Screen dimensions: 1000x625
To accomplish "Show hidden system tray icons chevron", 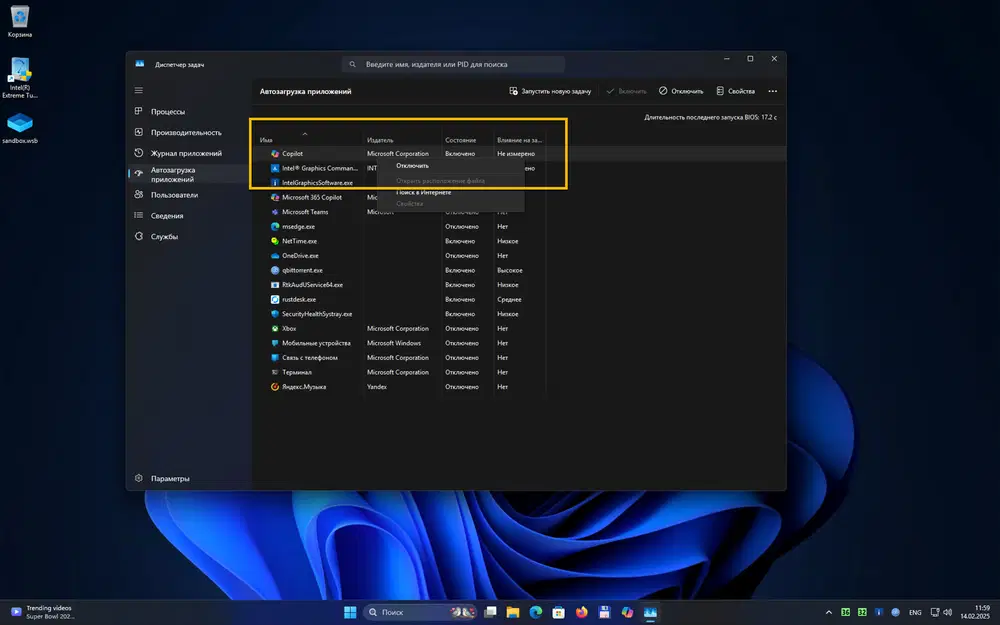I will pos(828,611).
